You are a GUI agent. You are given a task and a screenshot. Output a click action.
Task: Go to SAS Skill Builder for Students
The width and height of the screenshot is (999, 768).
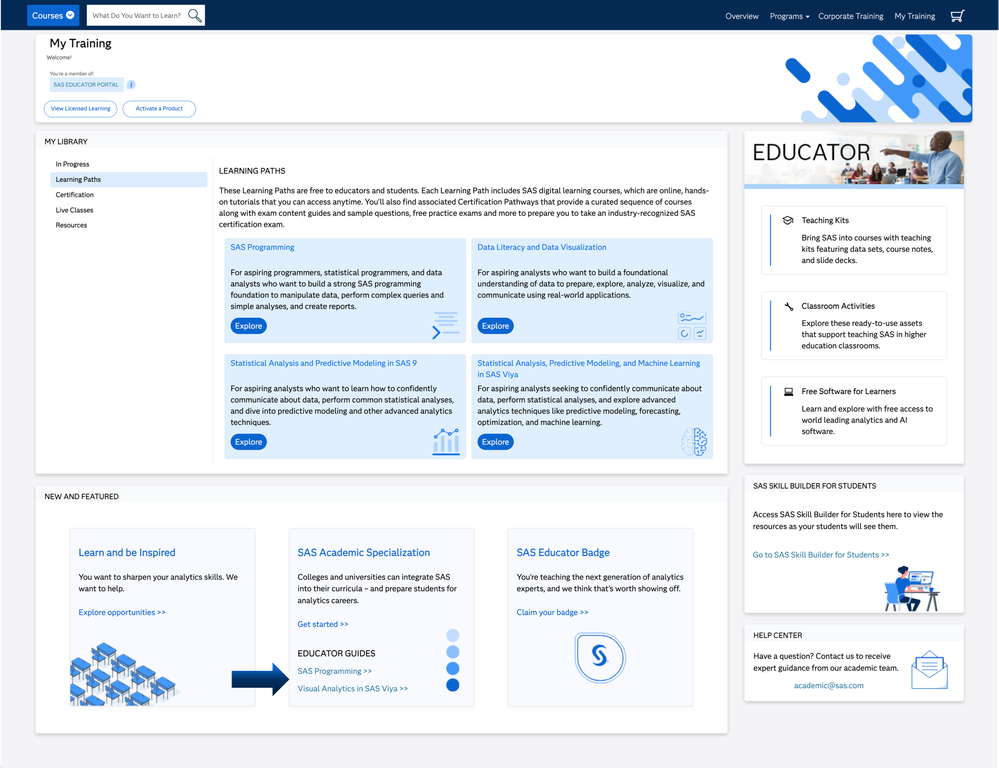pos(821,555)
